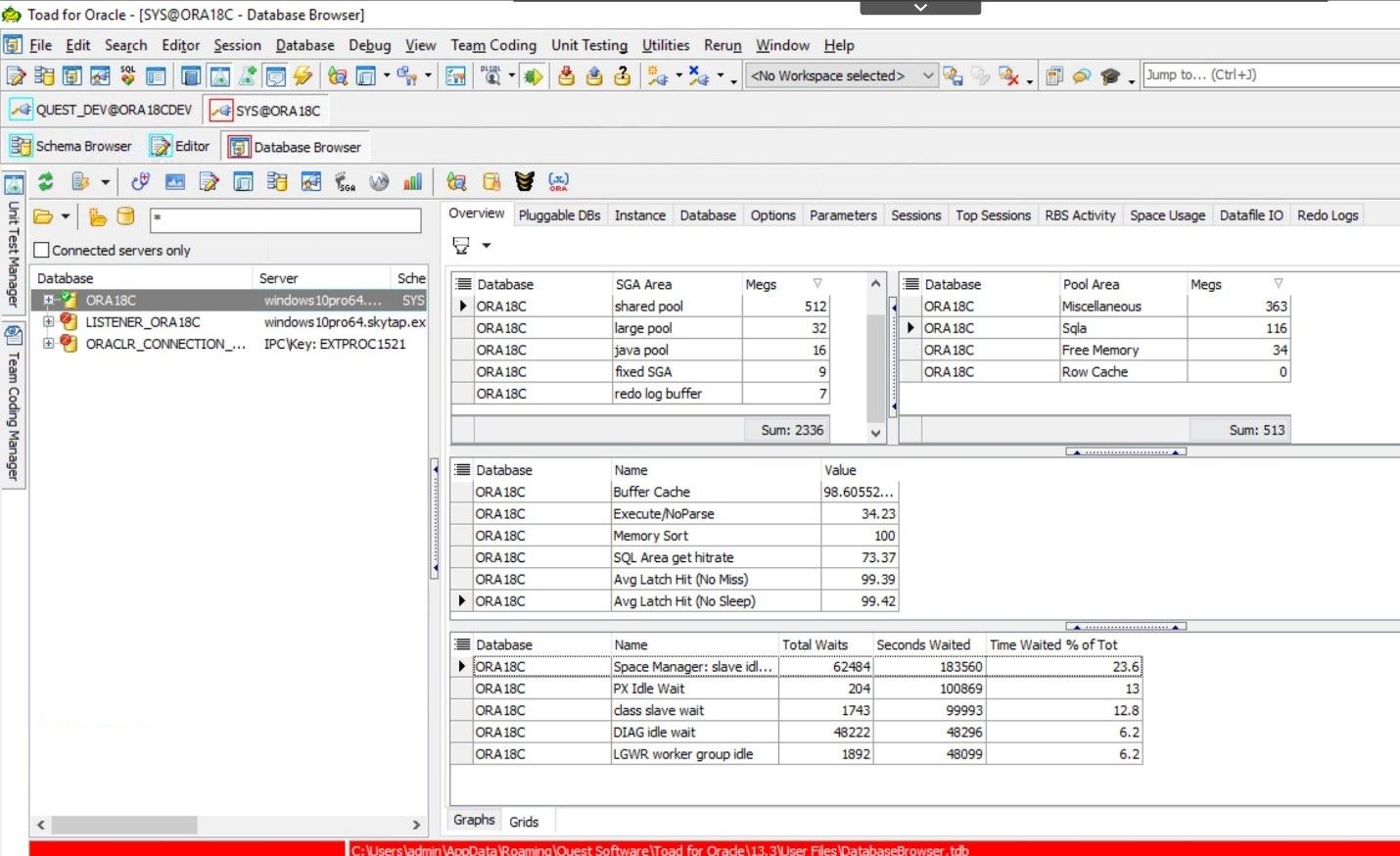Viewport: 1400px width, 856px height.
Task: Switch to the Sessions tab
Action: (x=915, y=215)
